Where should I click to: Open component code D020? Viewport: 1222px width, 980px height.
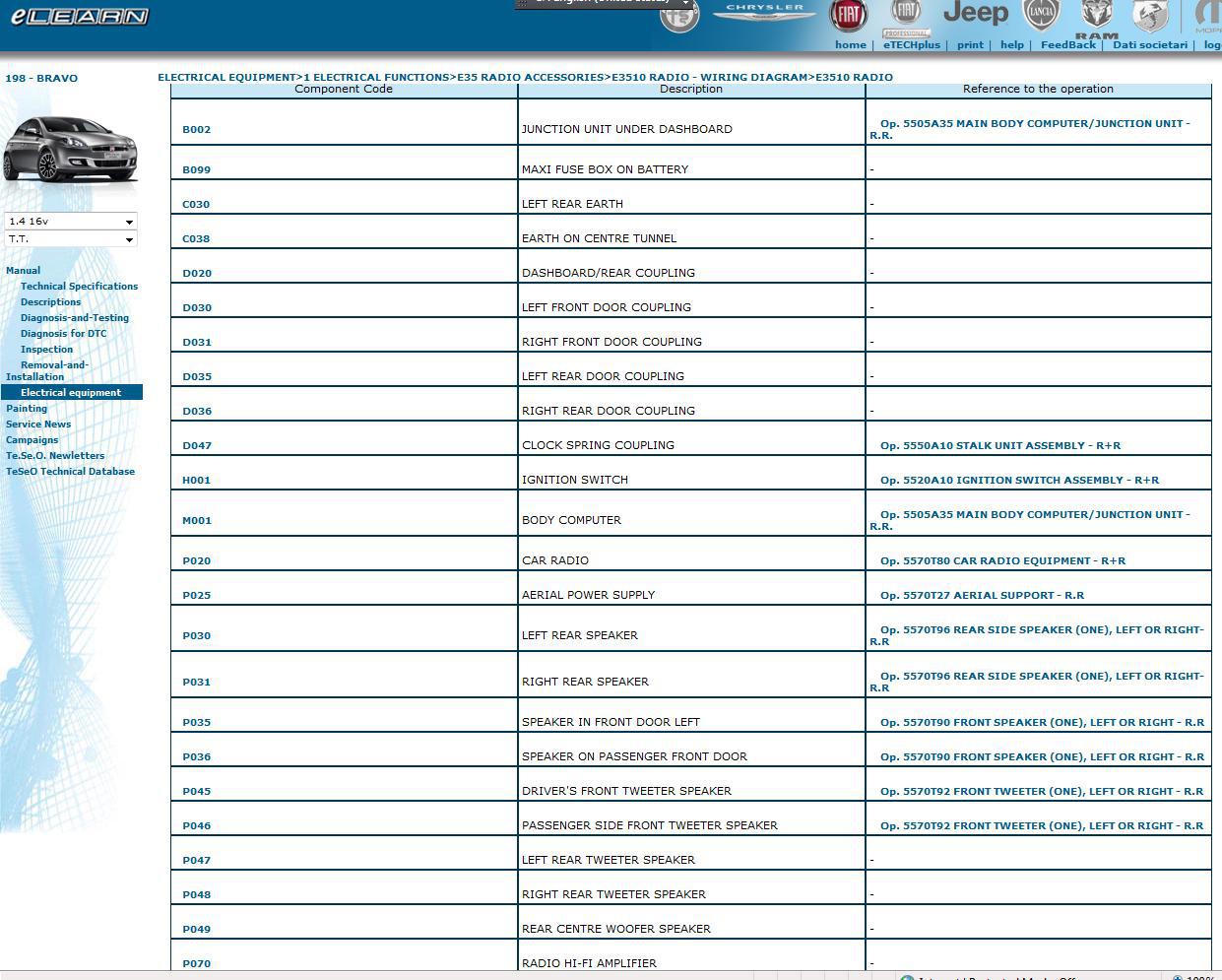tap(197, 274)
